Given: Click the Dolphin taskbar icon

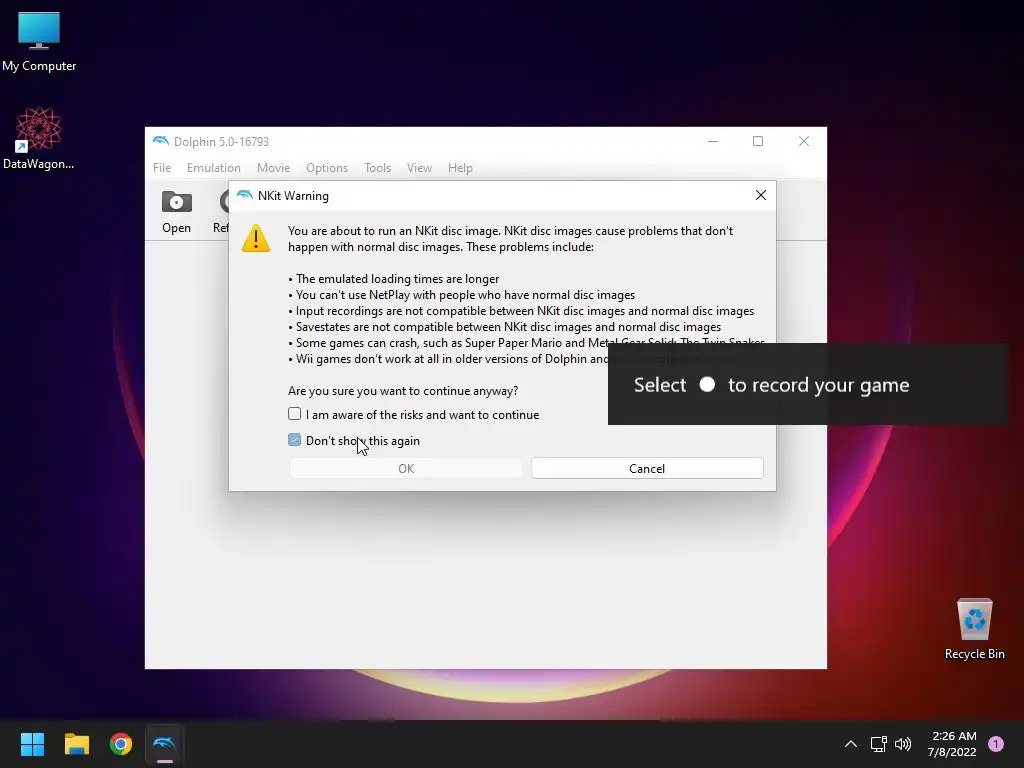Looking at the screenshot, I should tap(165, 744).
